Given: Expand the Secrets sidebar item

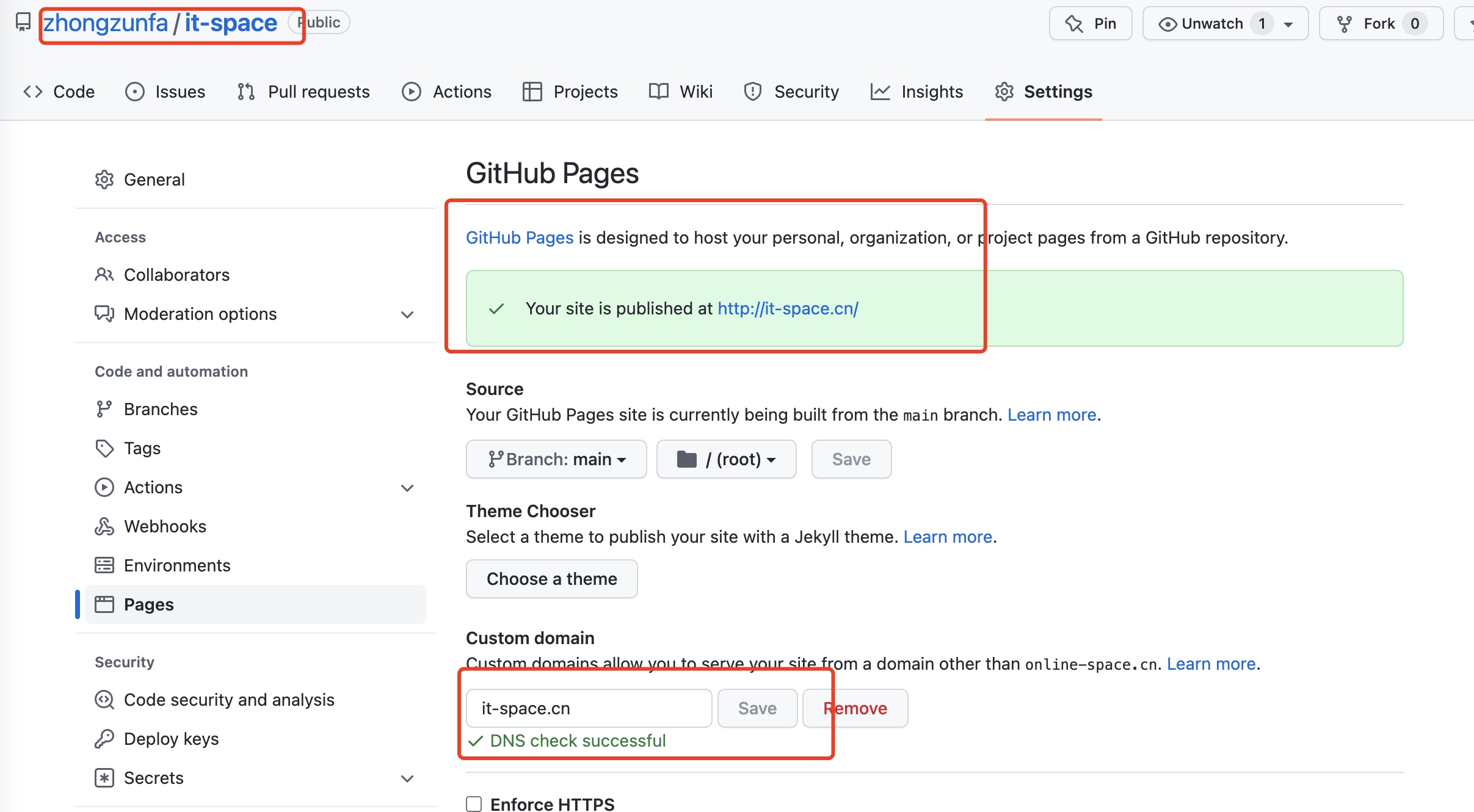Looking at the screenshot, I should coord(407,778).
